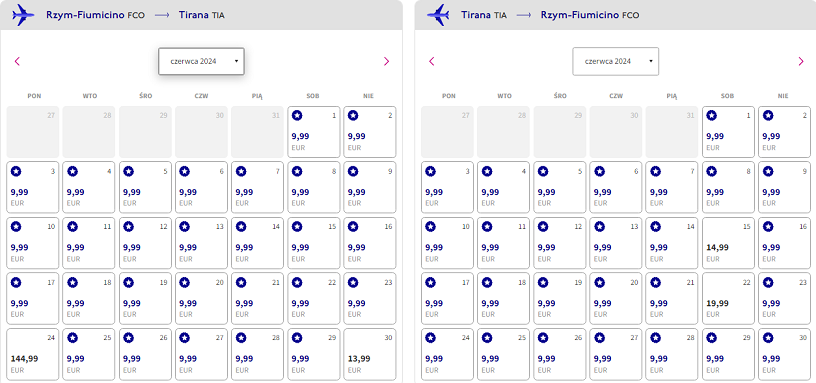
Task: Click the star badge on June 26 Rzym-Tirana
Action: click(x=129, y=338)
